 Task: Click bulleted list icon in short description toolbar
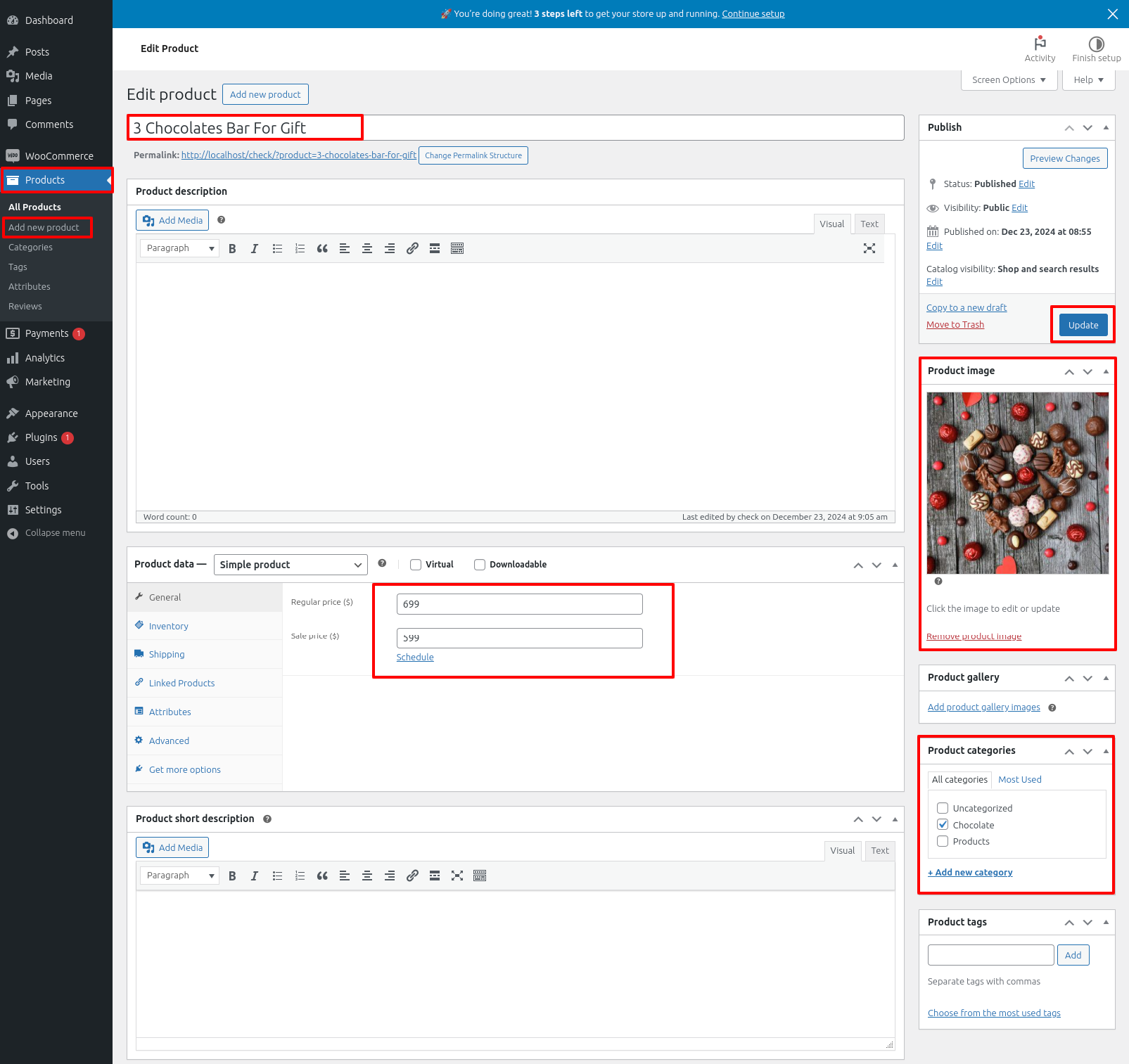coord(277,876)
